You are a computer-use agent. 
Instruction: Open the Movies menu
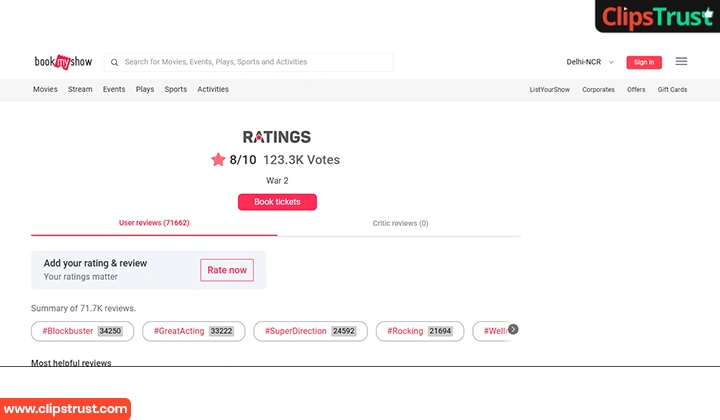[x=45, y=89]
